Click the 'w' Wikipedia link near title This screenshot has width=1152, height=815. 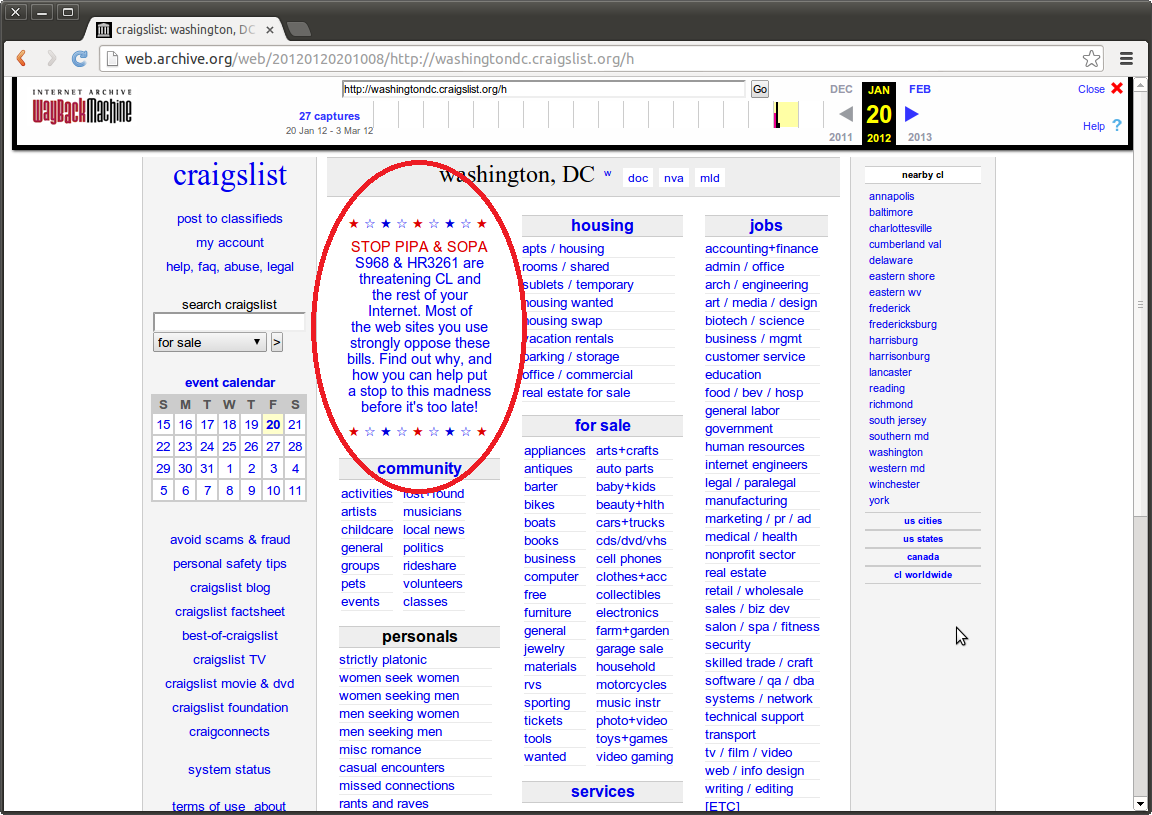608,173
